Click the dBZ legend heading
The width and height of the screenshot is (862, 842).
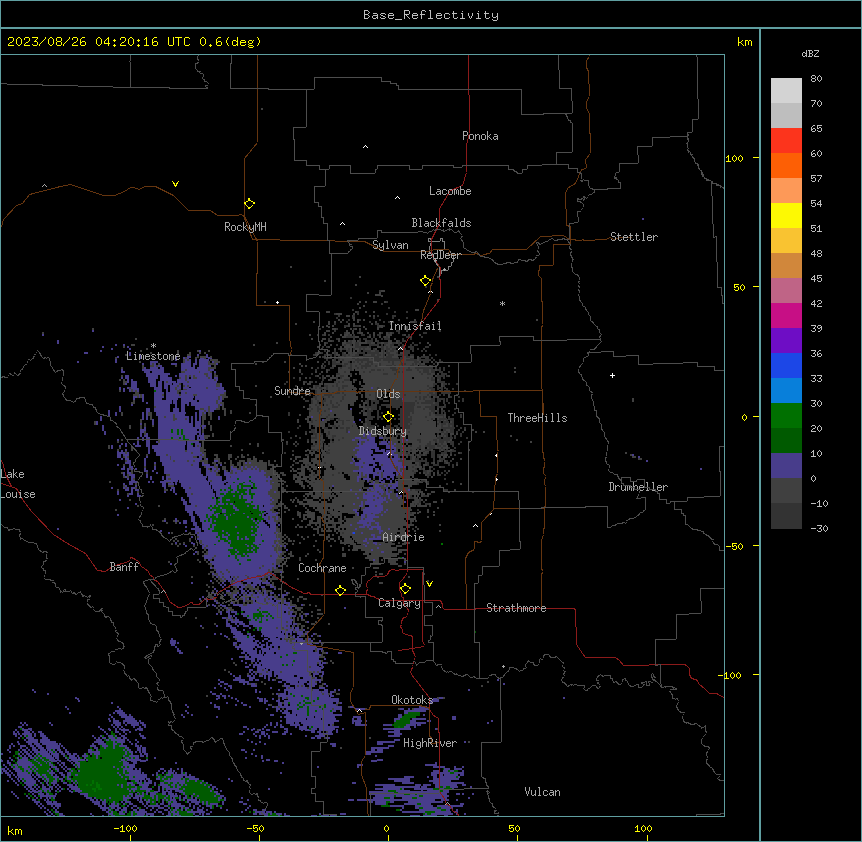[x=810, y=53]
